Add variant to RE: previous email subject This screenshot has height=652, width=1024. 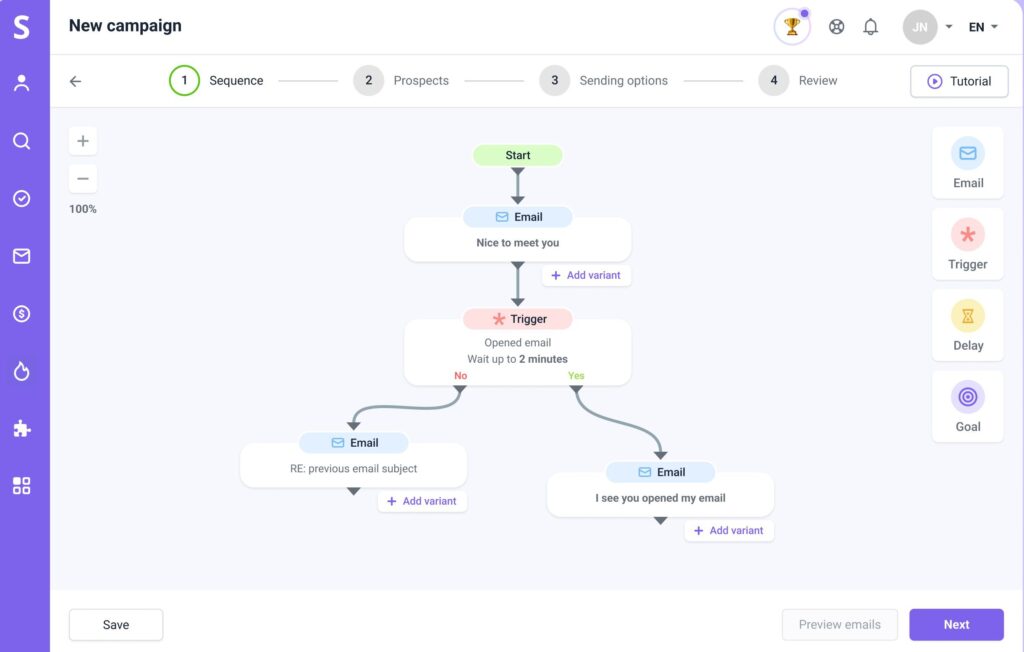(422, 501)
